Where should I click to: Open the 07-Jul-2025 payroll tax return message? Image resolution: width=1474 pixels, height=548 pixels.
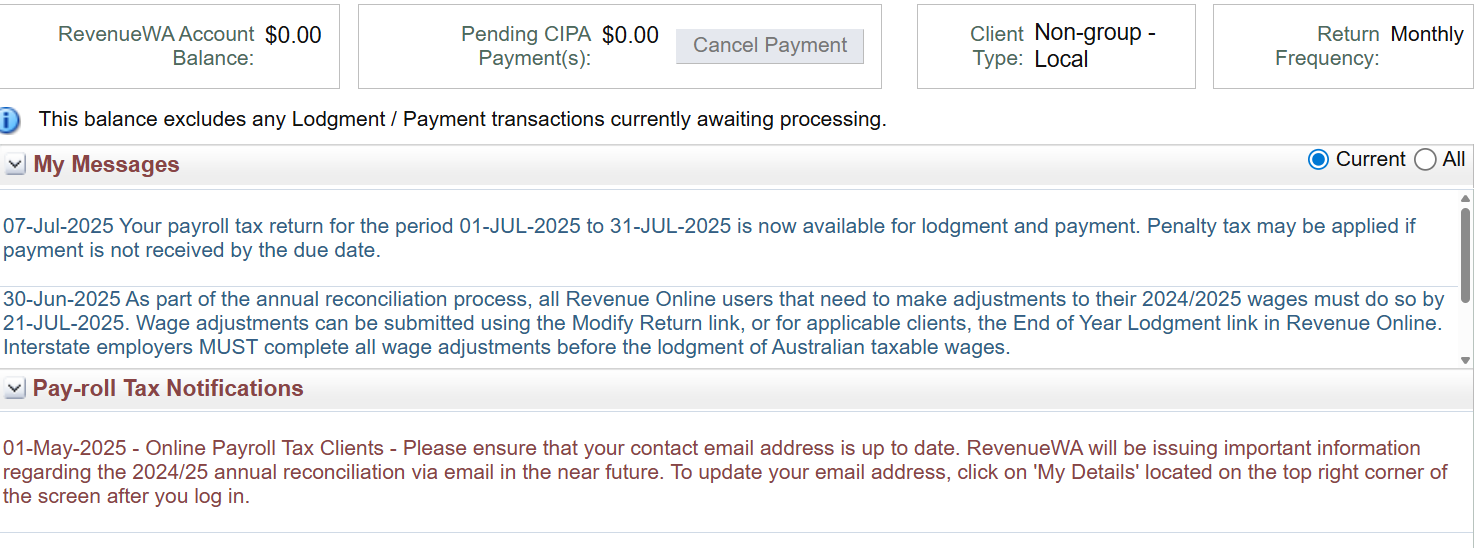pyautogui.click(x=710, y=238)
